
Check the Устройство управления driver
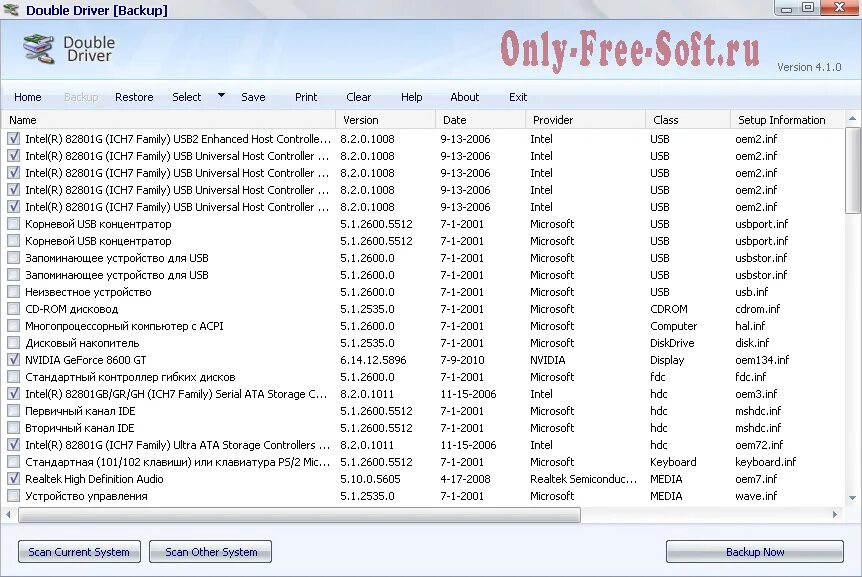click(x=14, y=496)
